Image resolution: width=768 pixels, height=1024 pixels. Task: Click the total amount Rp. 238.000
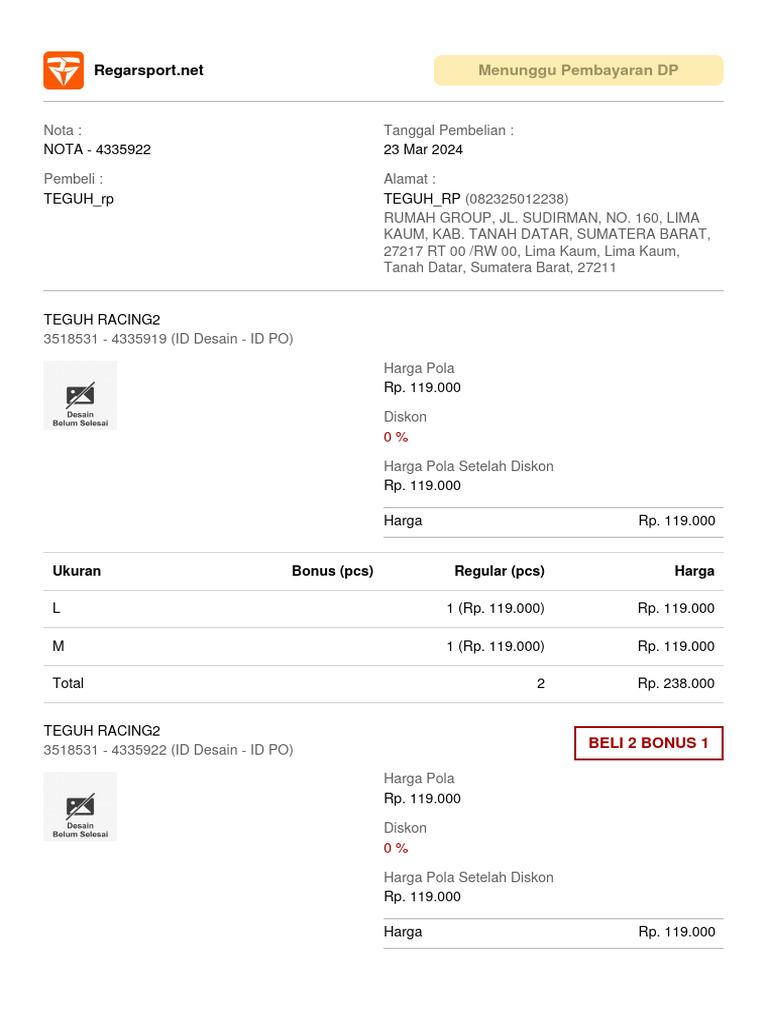(676, 684)
